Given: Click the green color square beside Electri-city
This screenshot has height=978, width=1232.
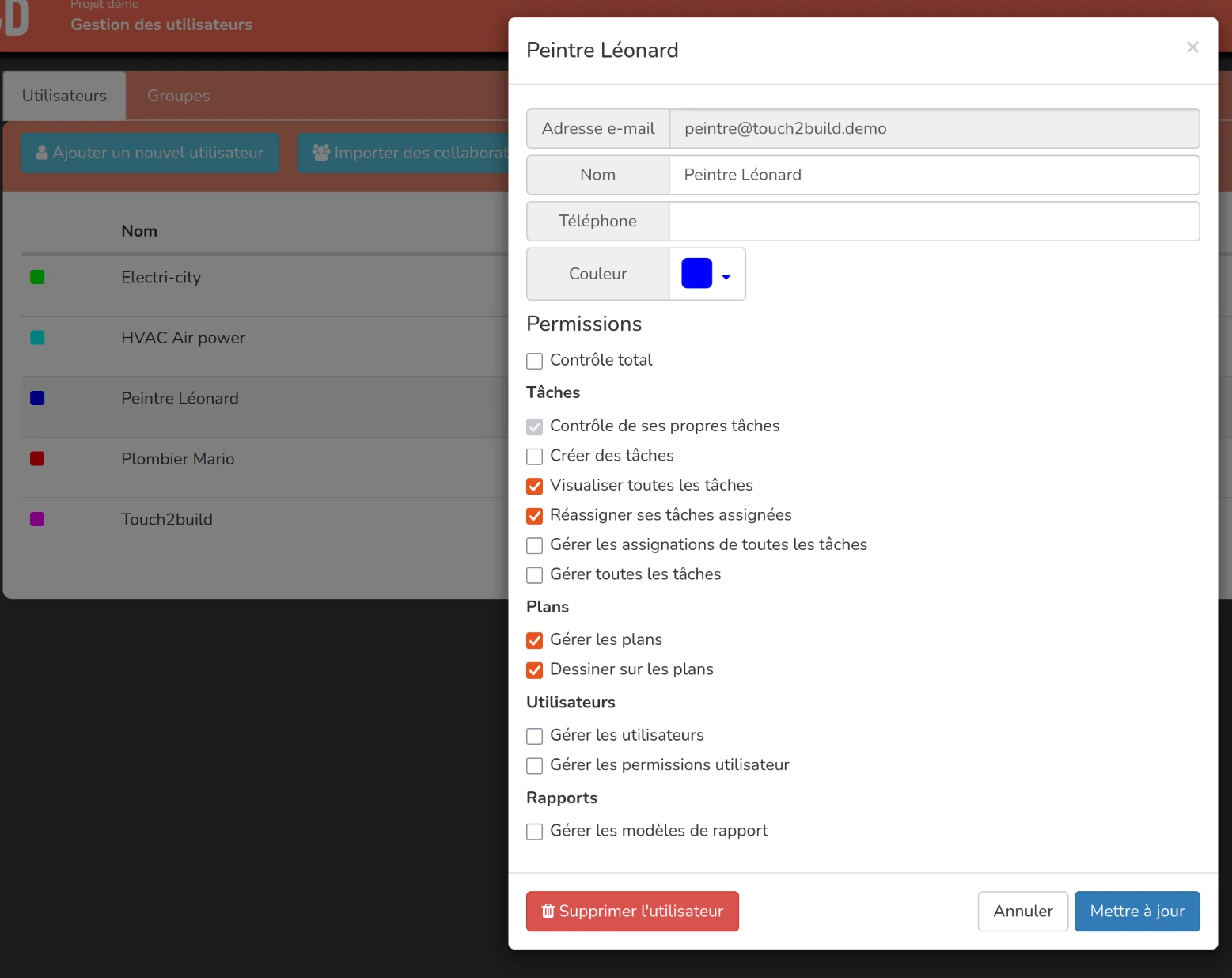Looking at the screenshot, I should coord(37,277).
